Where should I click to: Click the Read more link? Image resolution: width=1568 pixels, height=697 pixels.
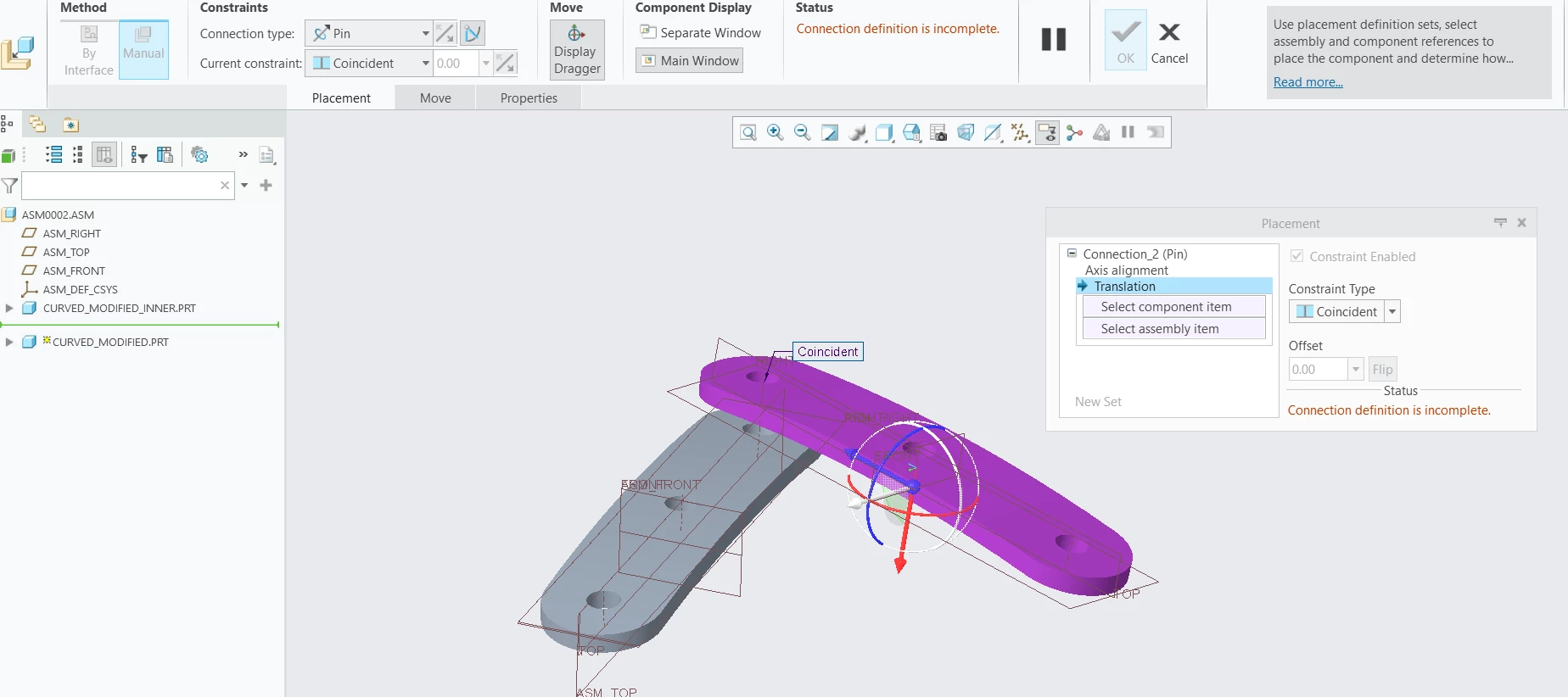pos(1308,82)
